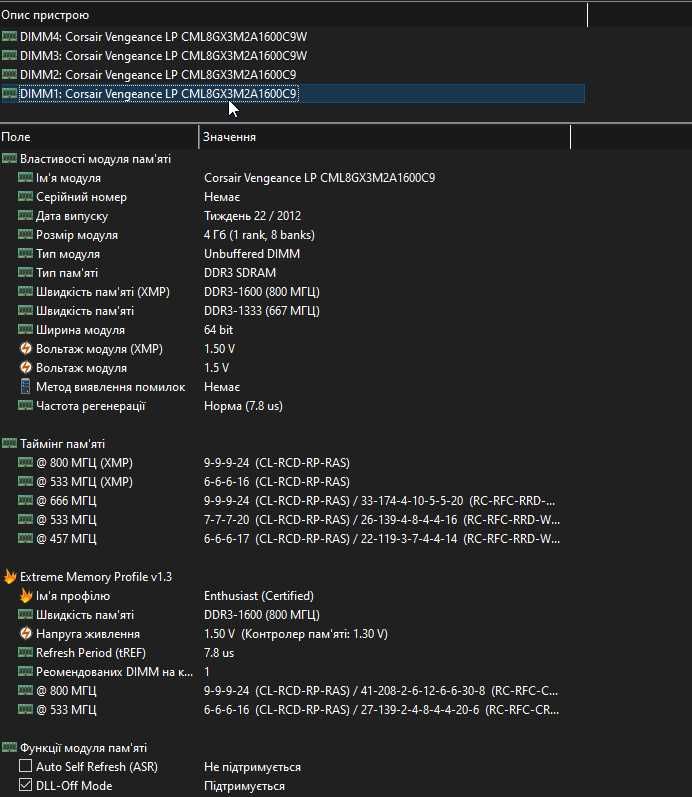Screen dimensions: 692x797
Task: Click the Опис пристрою column header
Action: click(293, 15)
